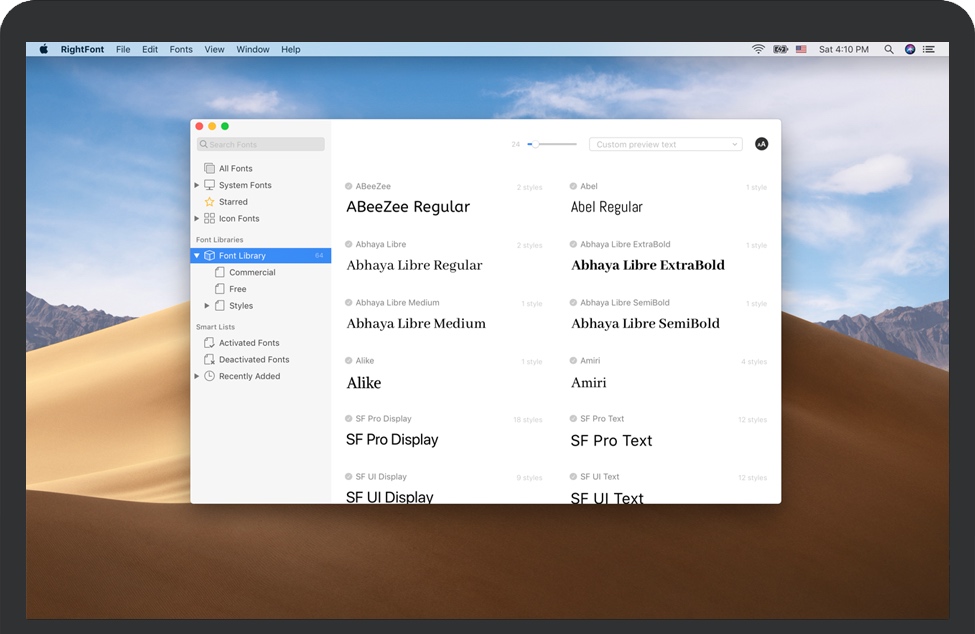Click the font size preview slider
The image size is (975, 634).
pyautogui.click(x=552, y=144)
